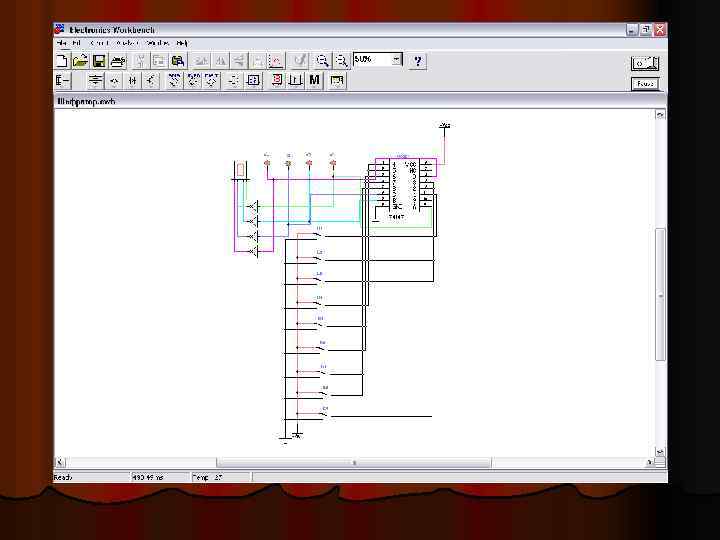
Task: Click the horizontal scrollbar right arrow
Action: pos(650,462)
